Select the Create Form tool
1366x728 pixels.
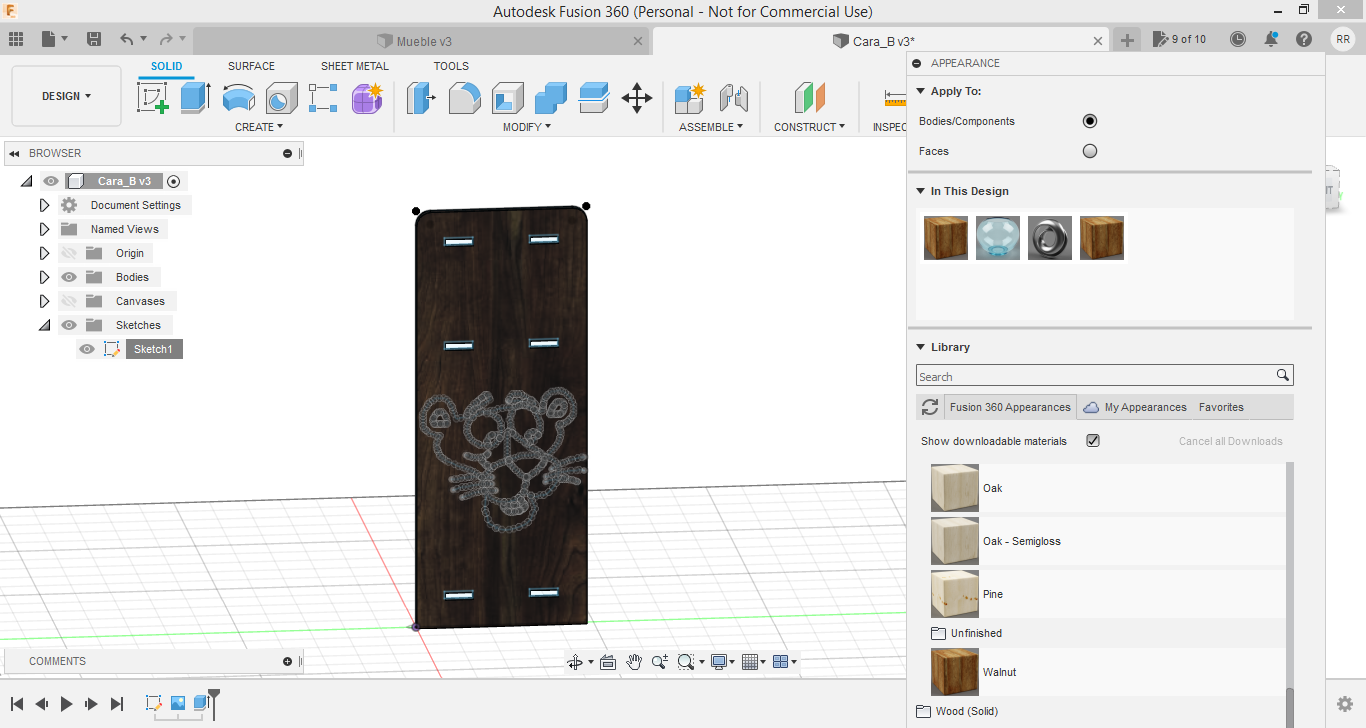[367, 98]
